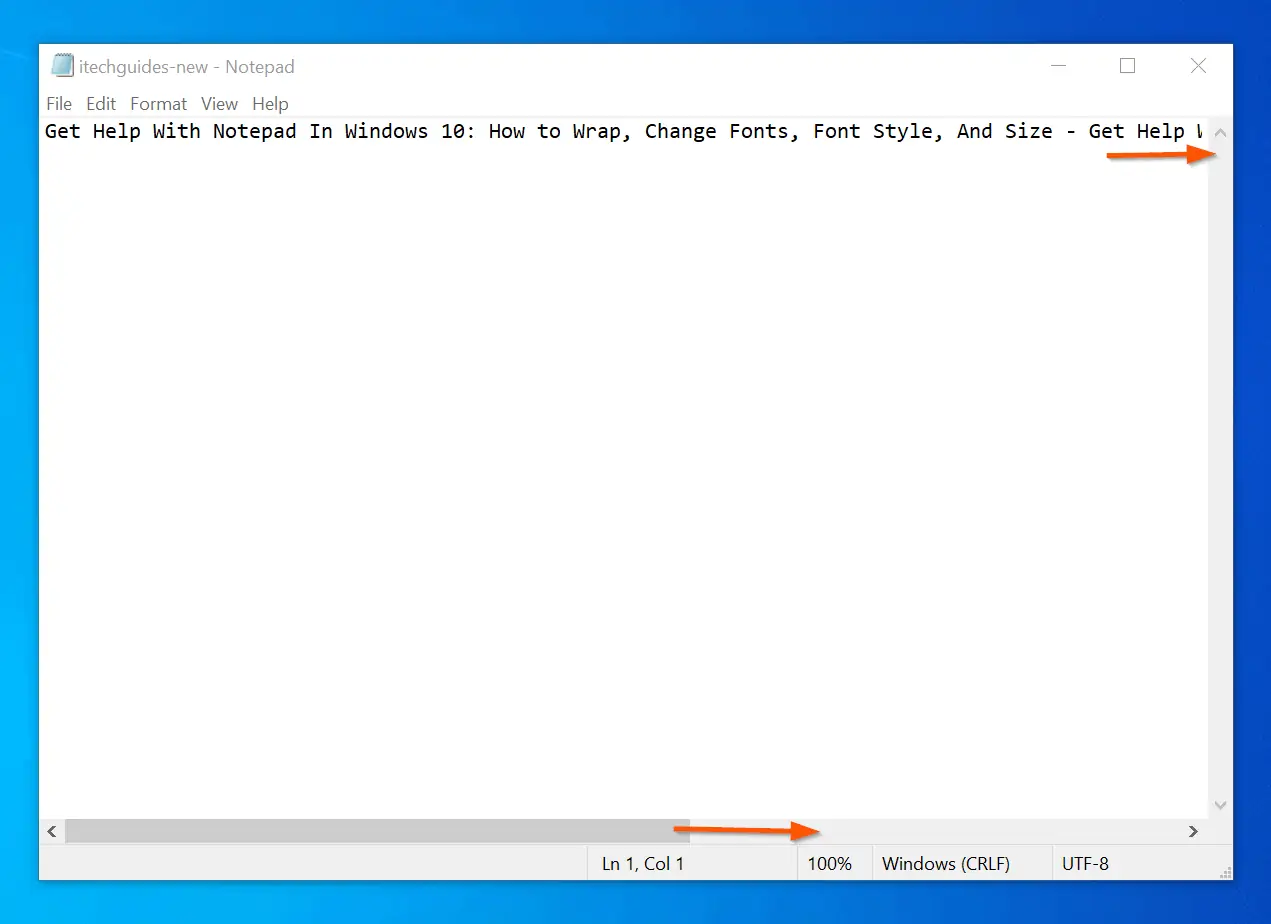Screen dimensions: 1271x924
Task: Open the Edit menu
Action: [101, 104]
